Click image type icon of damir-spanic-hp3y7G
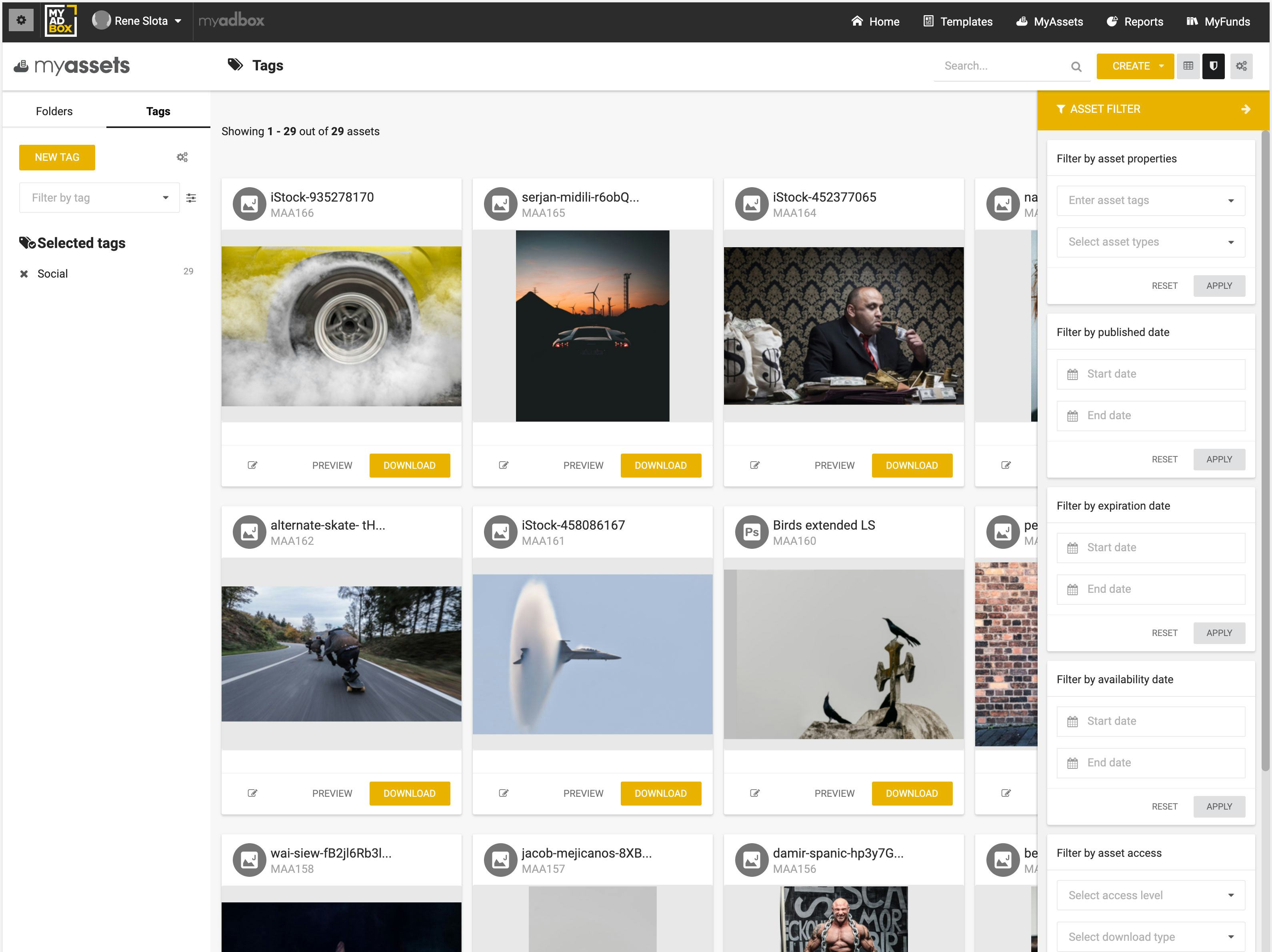 [x=752, y=860]
